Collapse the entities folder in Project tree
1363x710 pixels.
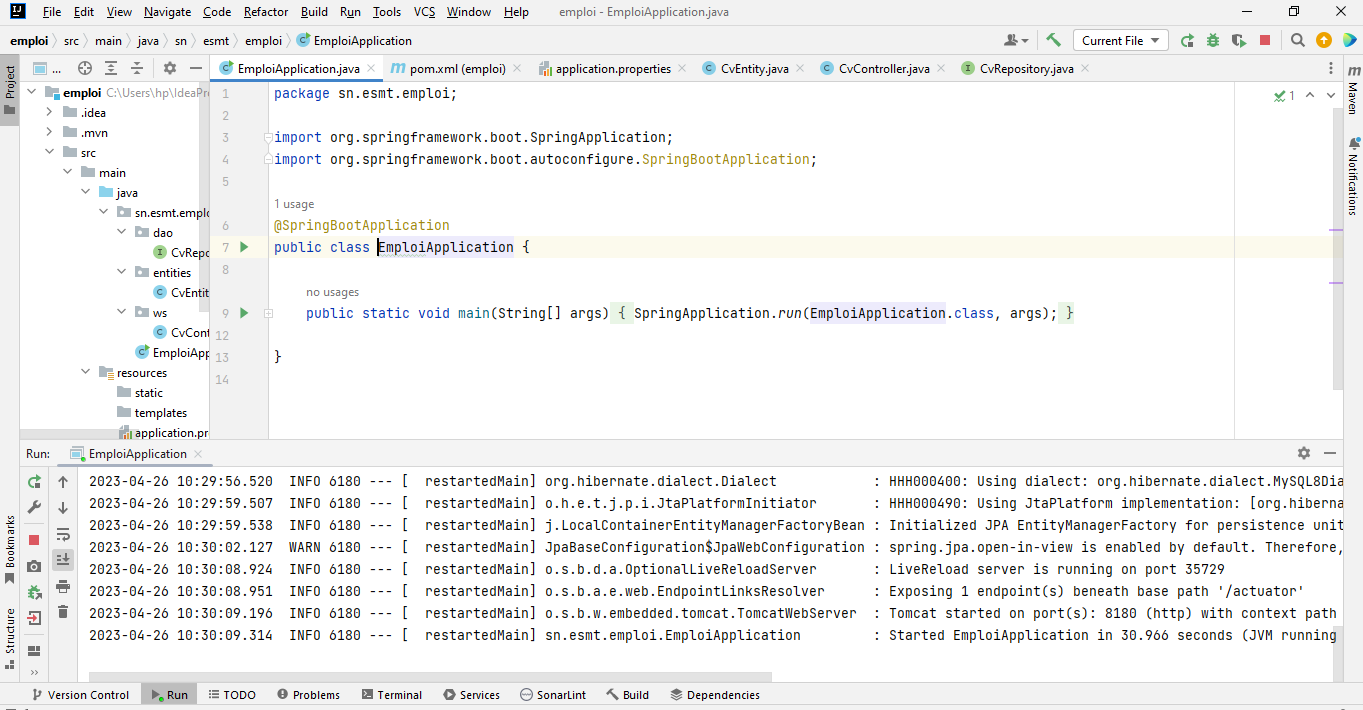[121, 272]
